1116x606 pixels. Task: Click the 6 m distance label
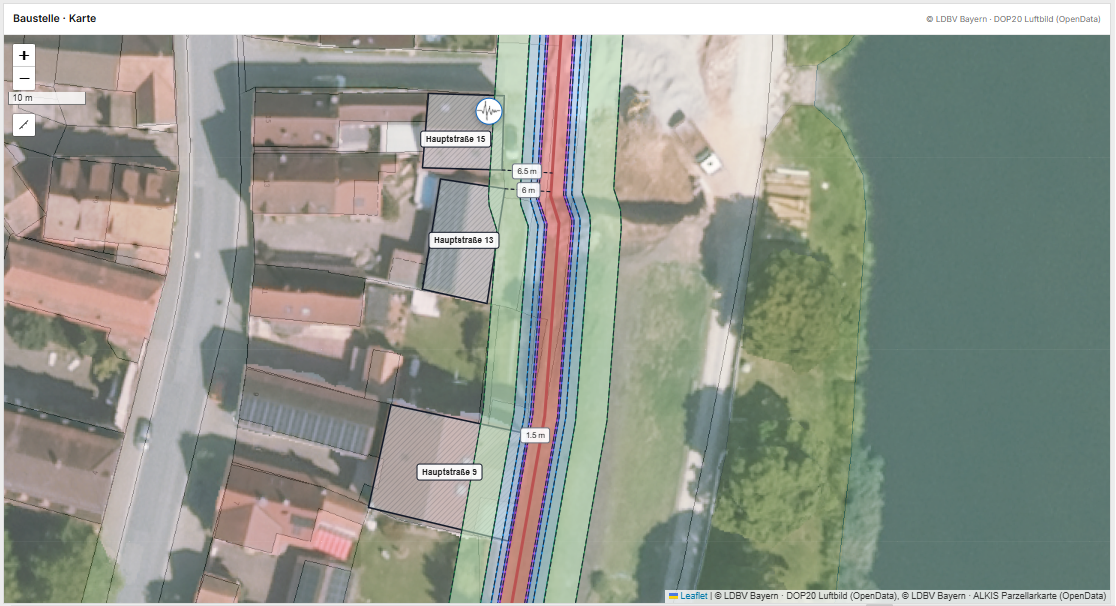(528, 190)
